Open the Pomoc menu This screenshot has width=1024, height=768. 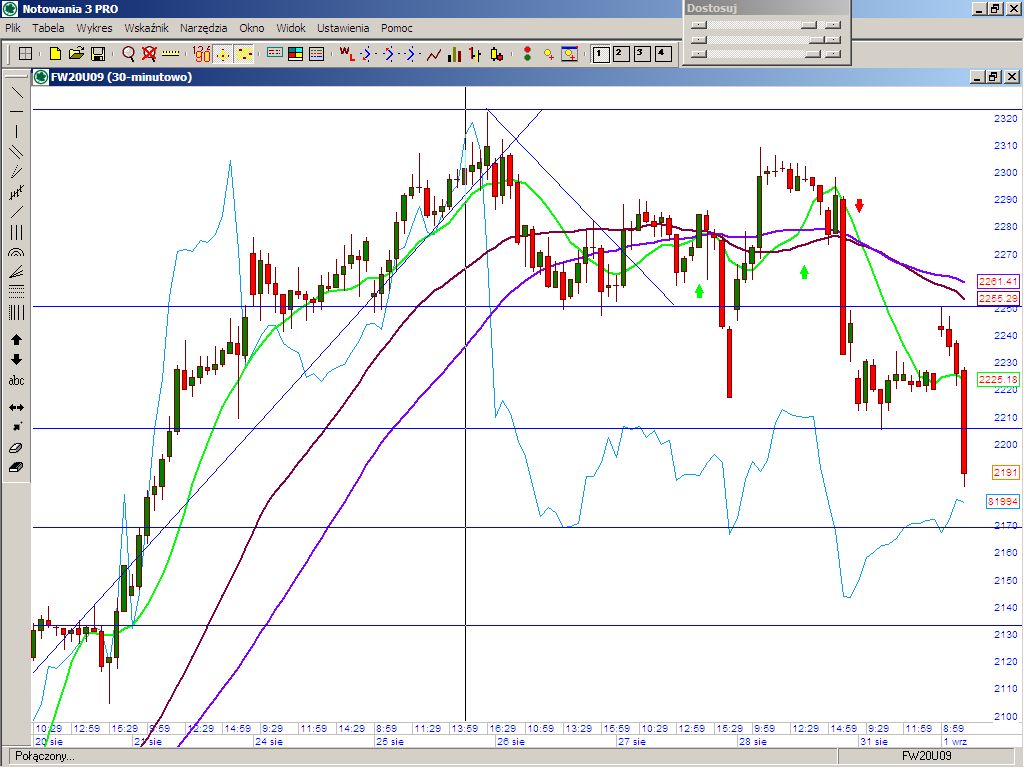(396, 28)
